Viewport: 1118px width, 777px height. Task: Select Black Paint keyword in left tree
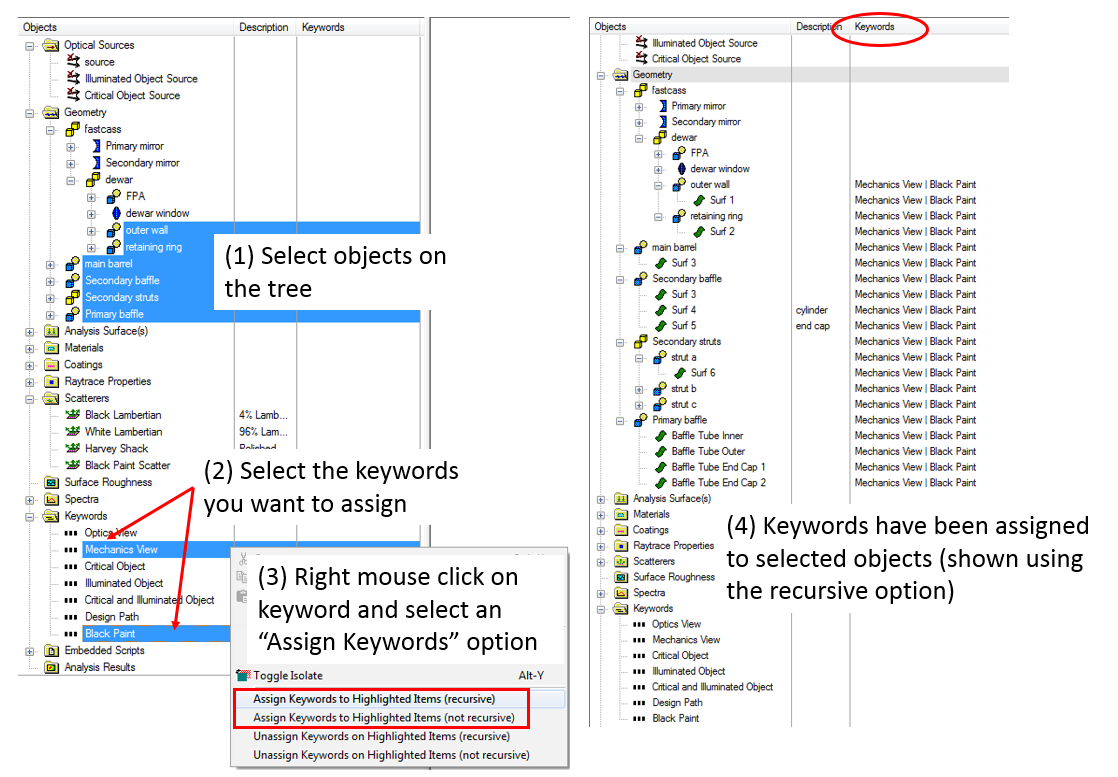coord(110,633)
